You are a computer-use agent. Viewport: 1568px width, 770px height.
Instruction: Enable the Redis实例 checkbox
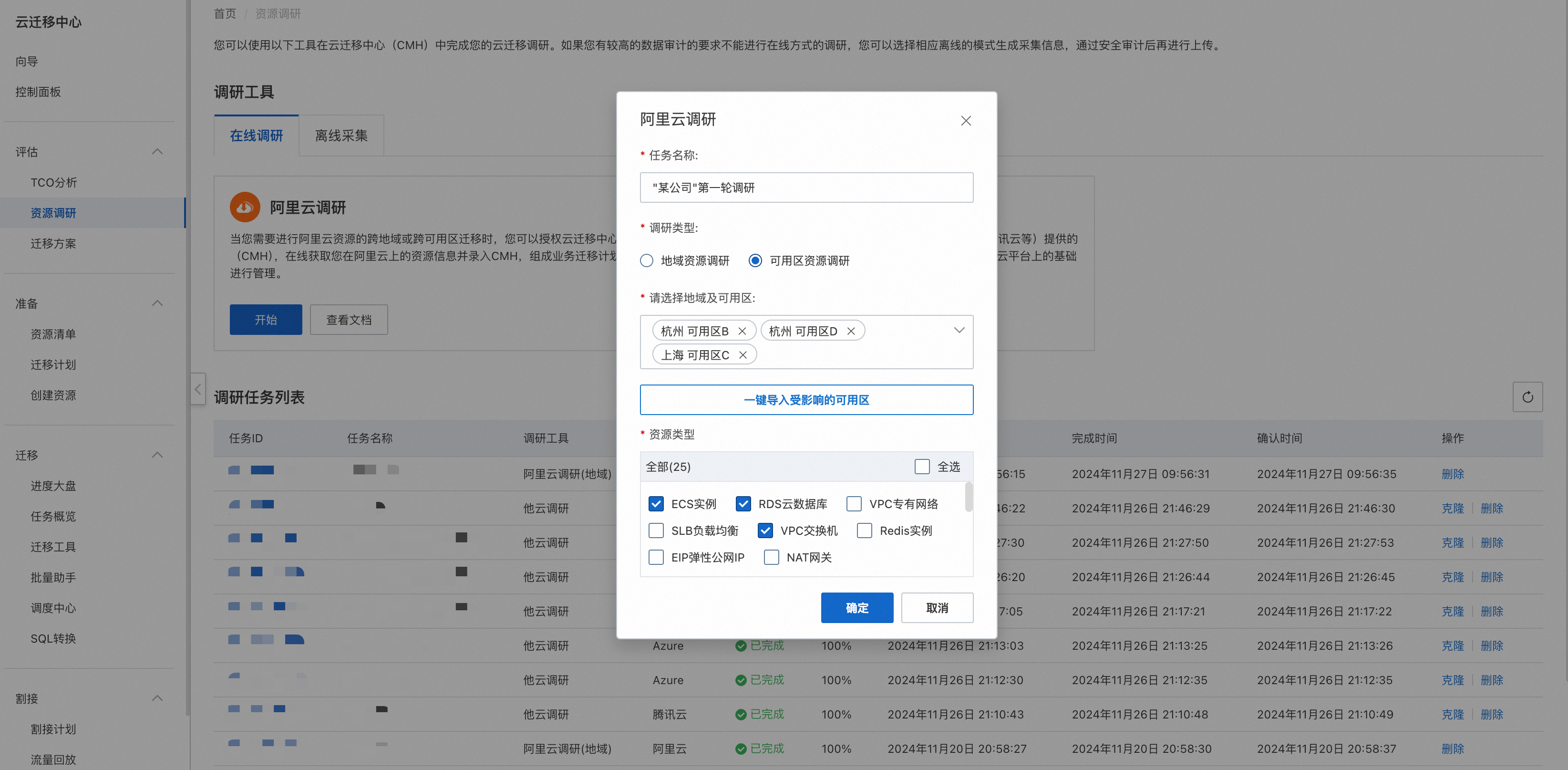[864, 531]
